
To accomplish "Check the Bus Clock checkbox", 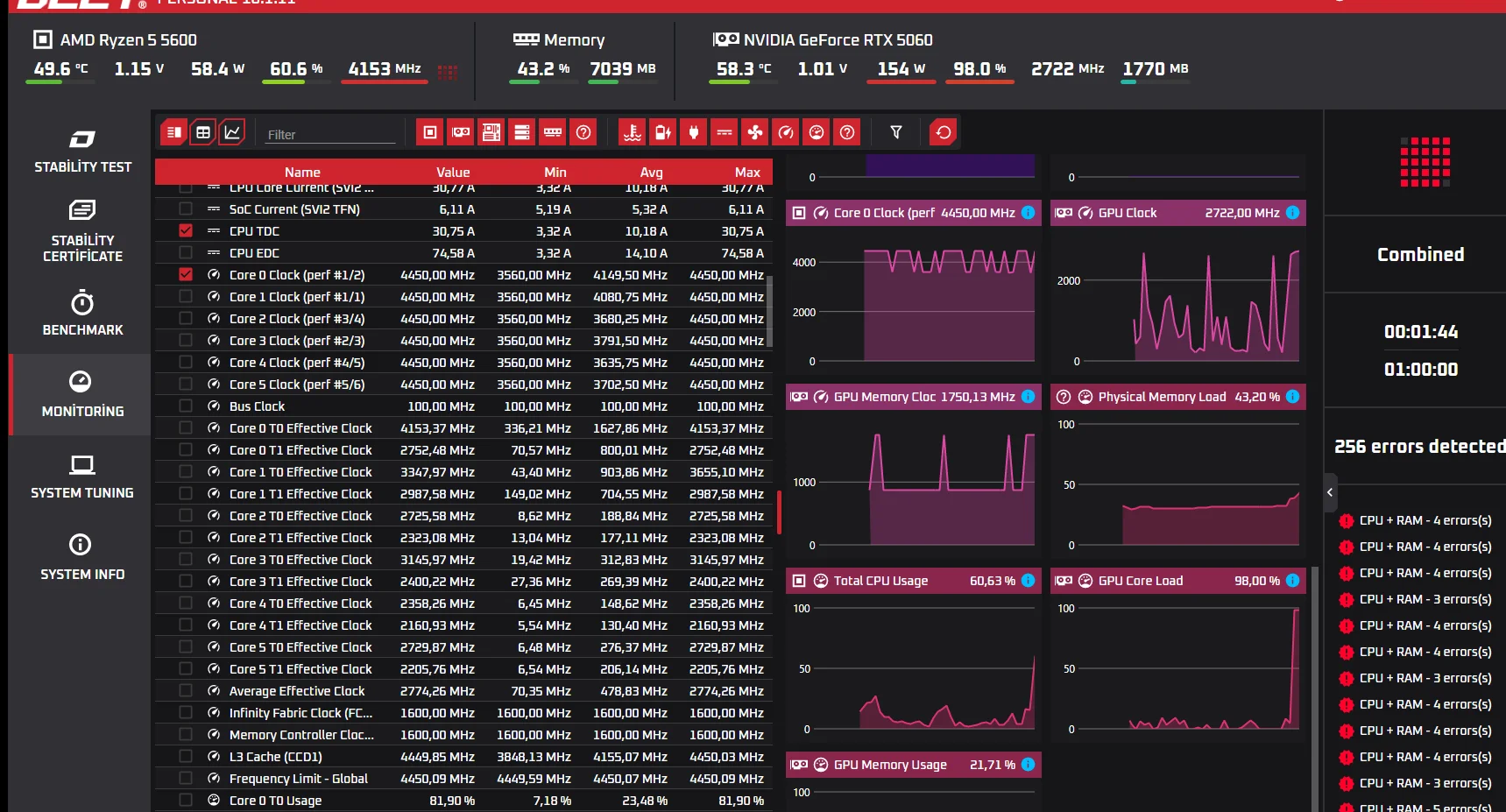I will pyautogui.click(x=186, y=406).
